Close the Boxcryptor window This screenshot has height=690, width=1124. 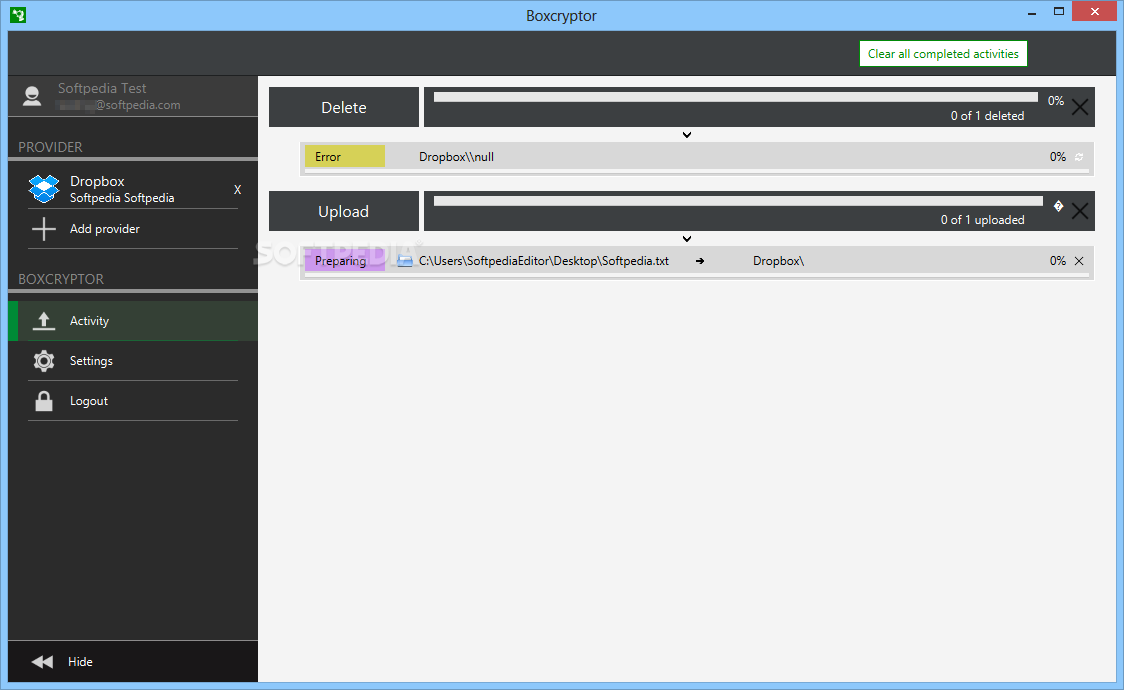[1095, 11]
